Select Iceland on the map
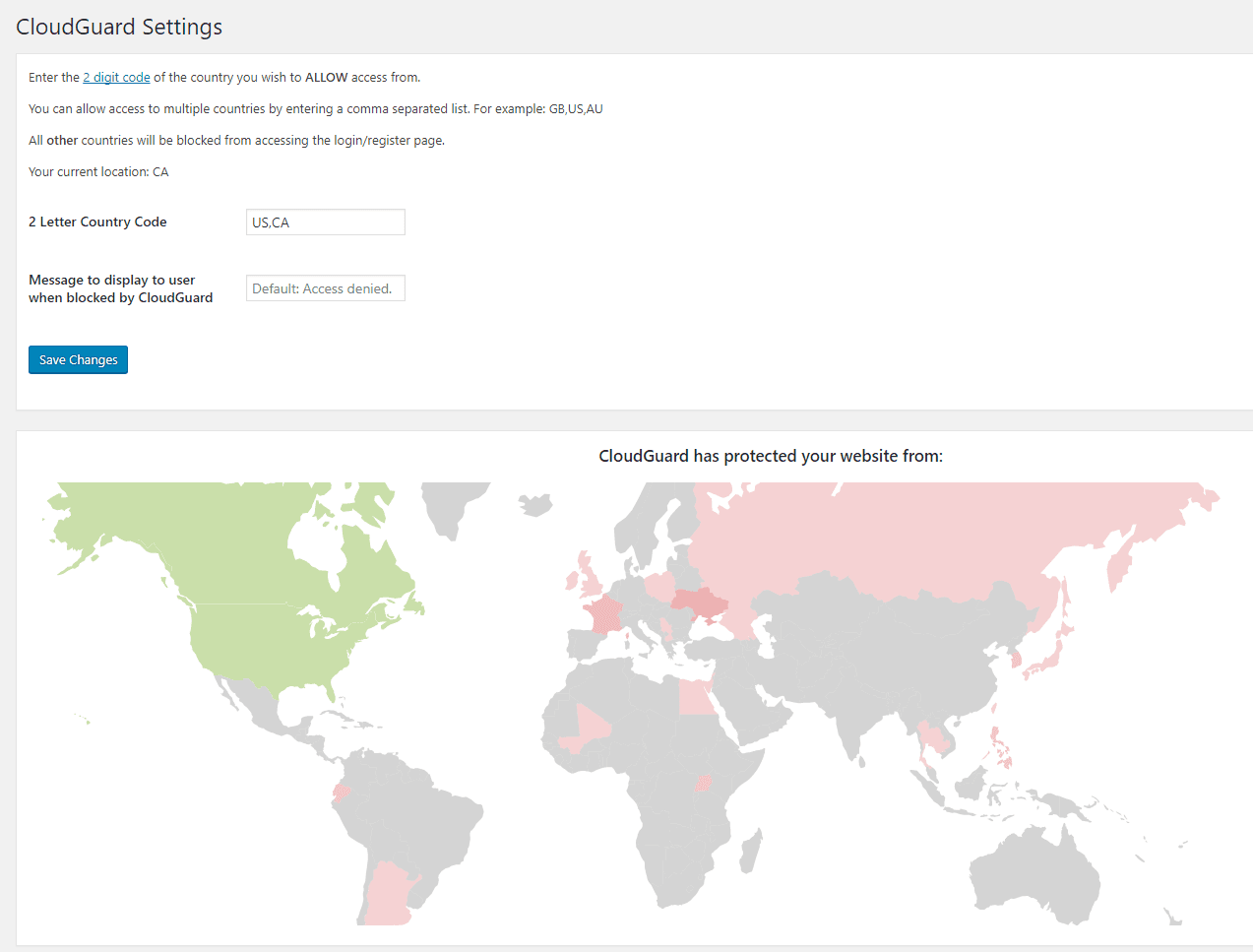Image resolution: width=1253 pixels, height=952 pixels. coord(536,505)
